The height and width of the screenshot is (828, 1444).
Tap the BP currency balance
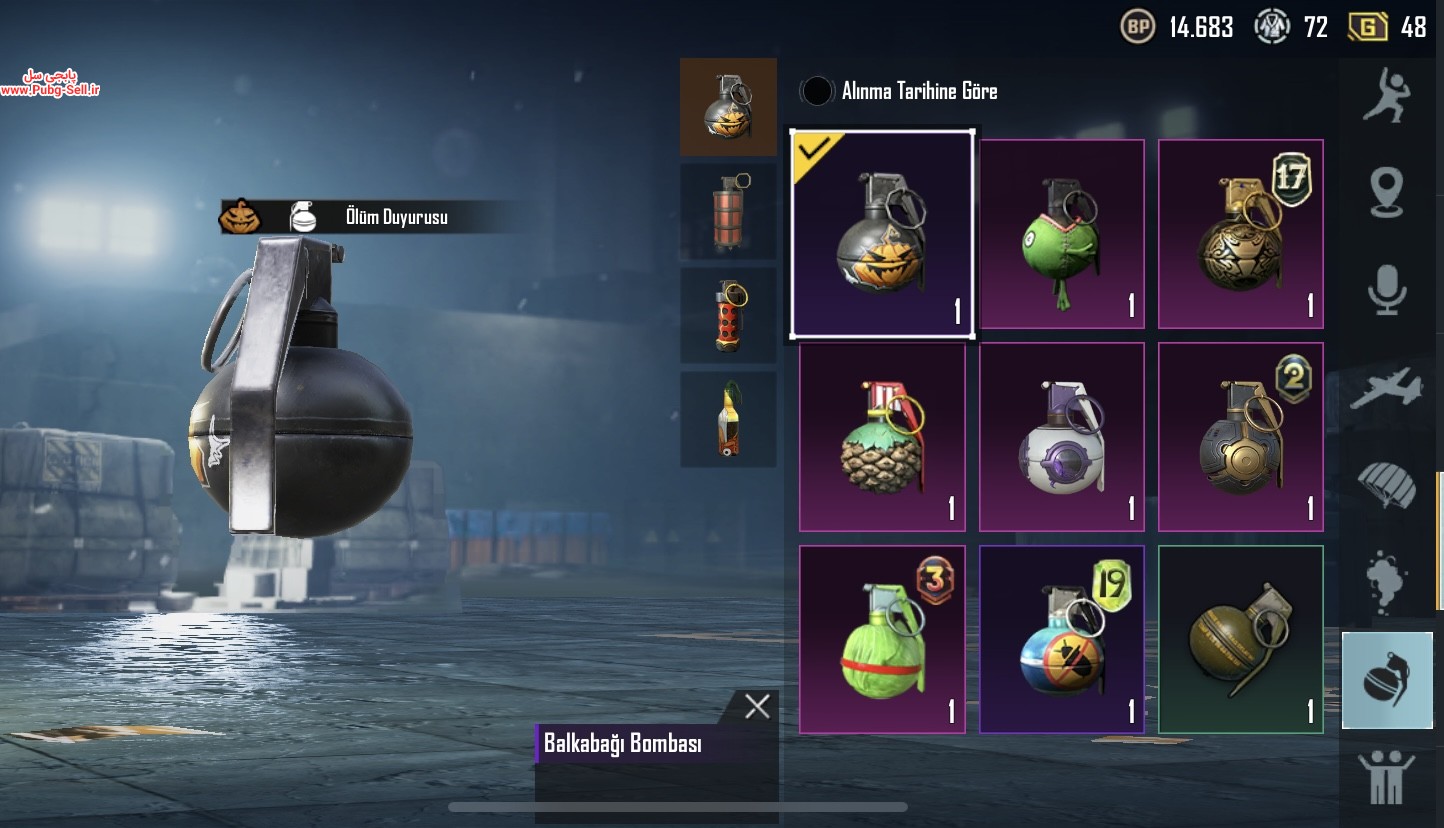(x=1177, y=26)
